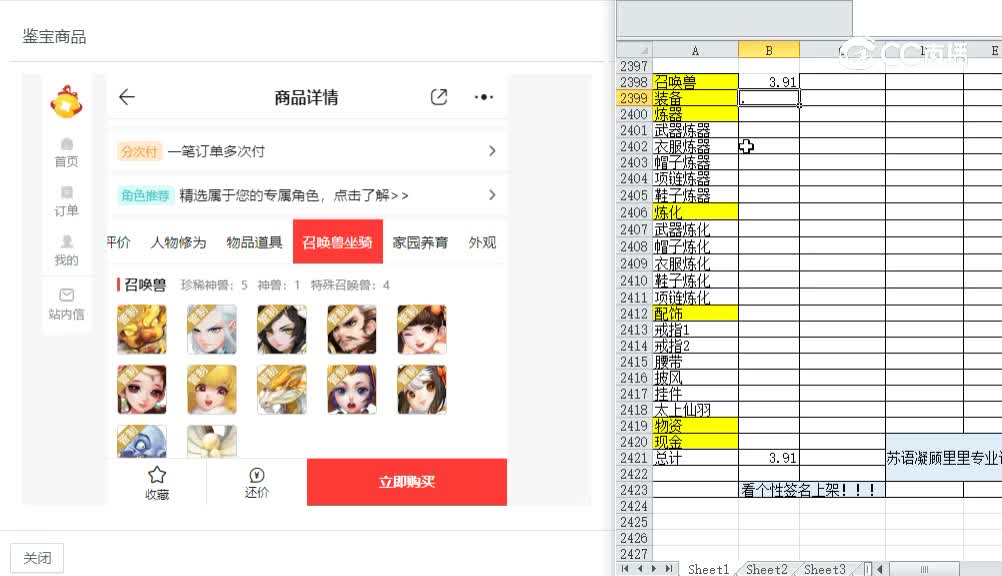Click the 立即购买 button
Image resolution: width=1002 pixels, height=576 pixels.
406,482
